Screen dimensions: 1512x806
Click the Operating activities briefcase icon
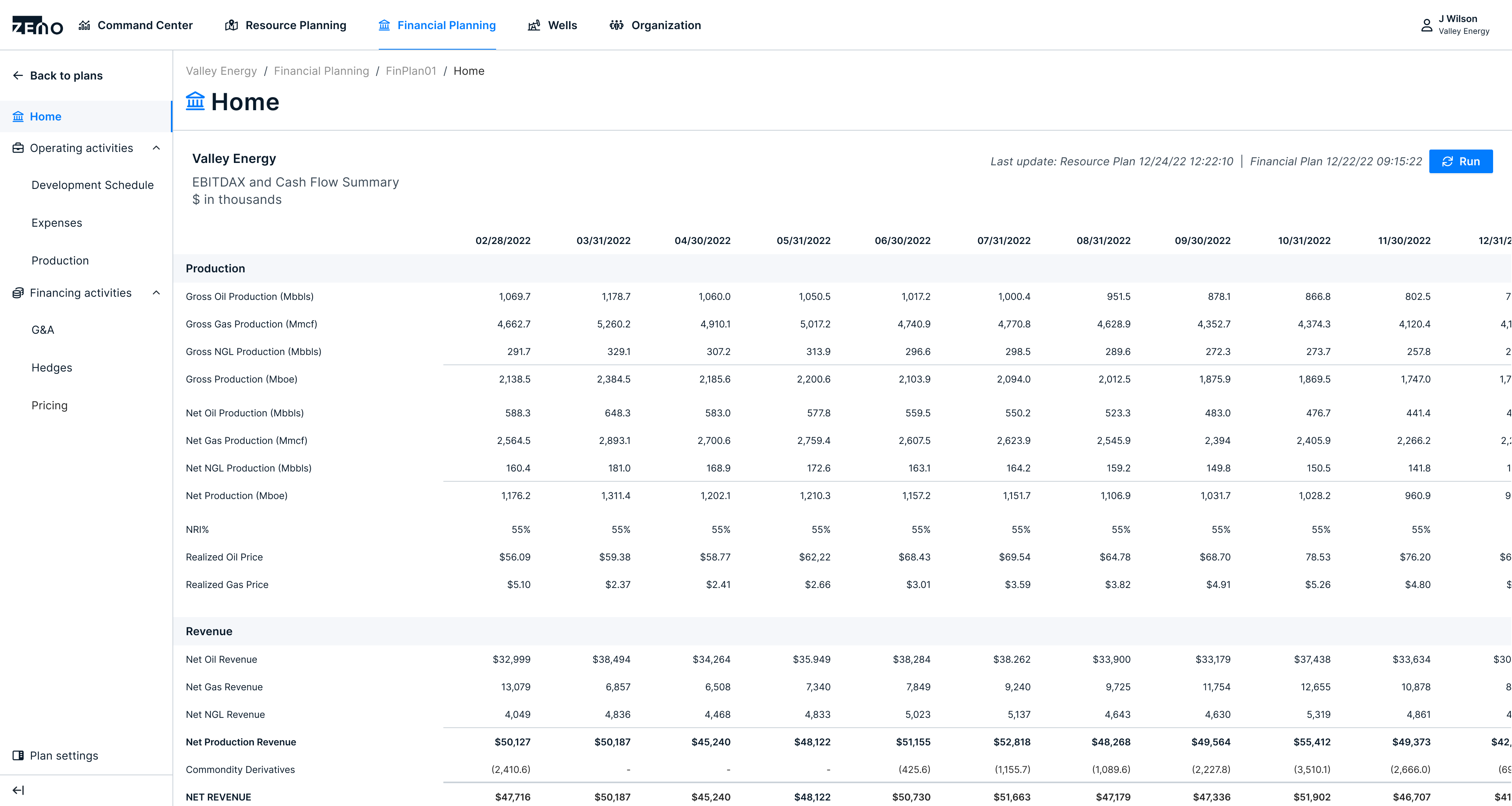tap(18, 148)
